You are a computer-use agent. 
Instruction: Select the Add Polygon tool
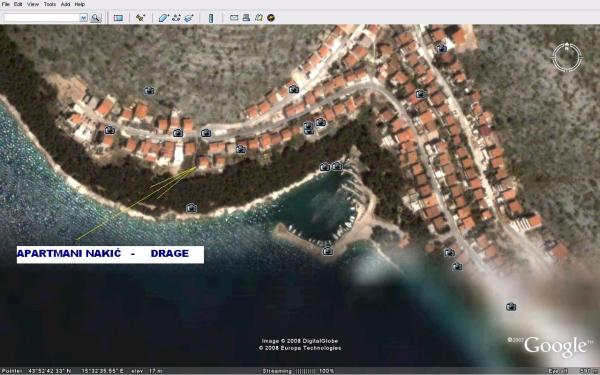(164, 18)
